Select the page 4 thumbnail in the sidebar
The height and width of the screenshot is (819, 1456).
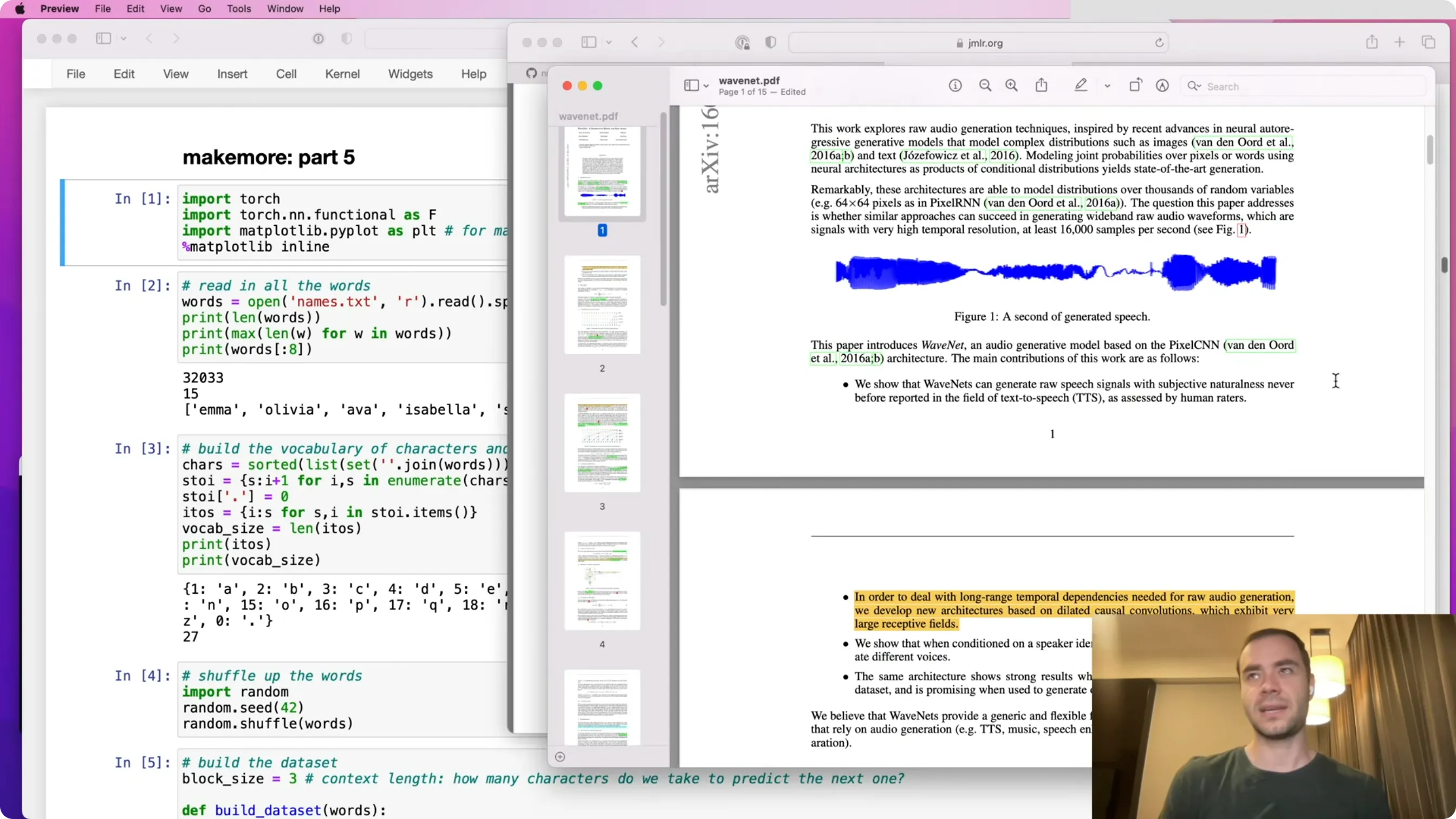click(602, 581)
